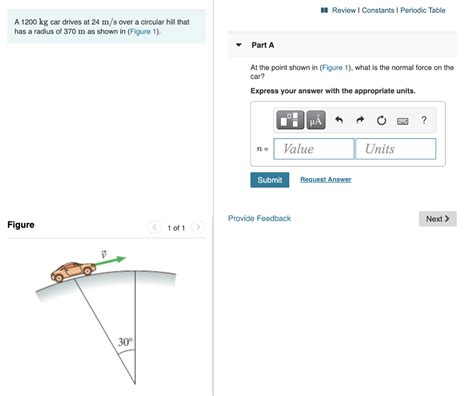
Task: Go to next figure arrow
Action: point(198,227)
